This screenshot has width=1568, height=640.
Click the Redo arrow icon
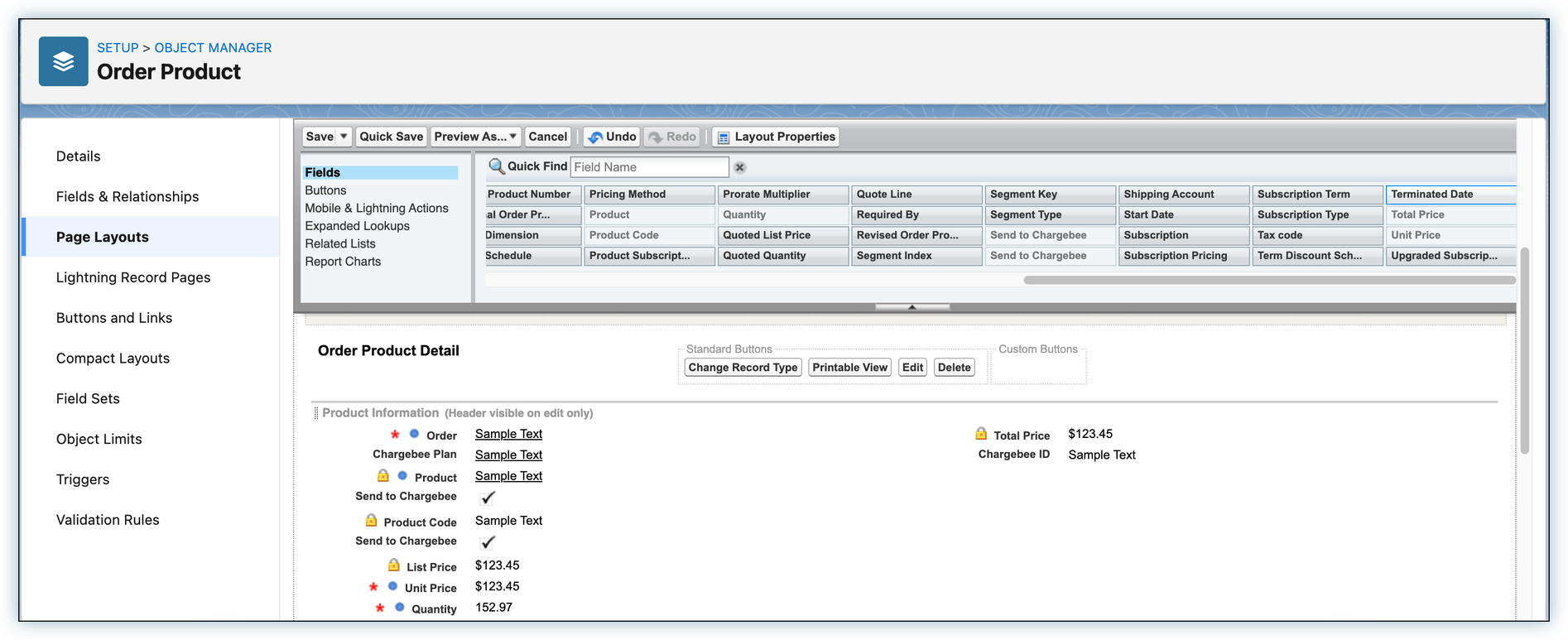656,137
